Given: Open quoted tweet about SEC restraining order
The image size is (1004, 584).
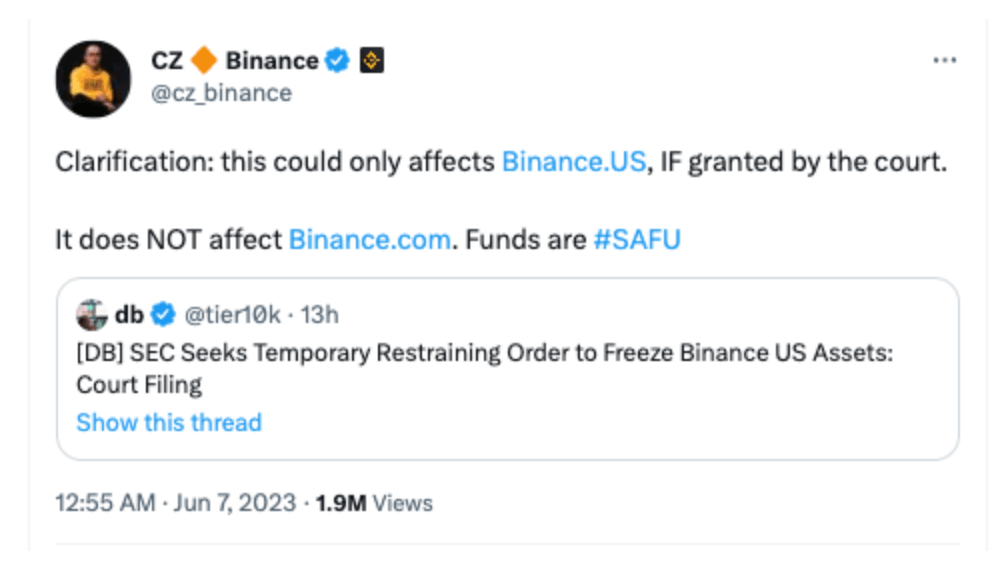Looking at the screenshot, I should click(x=508, y=369).
